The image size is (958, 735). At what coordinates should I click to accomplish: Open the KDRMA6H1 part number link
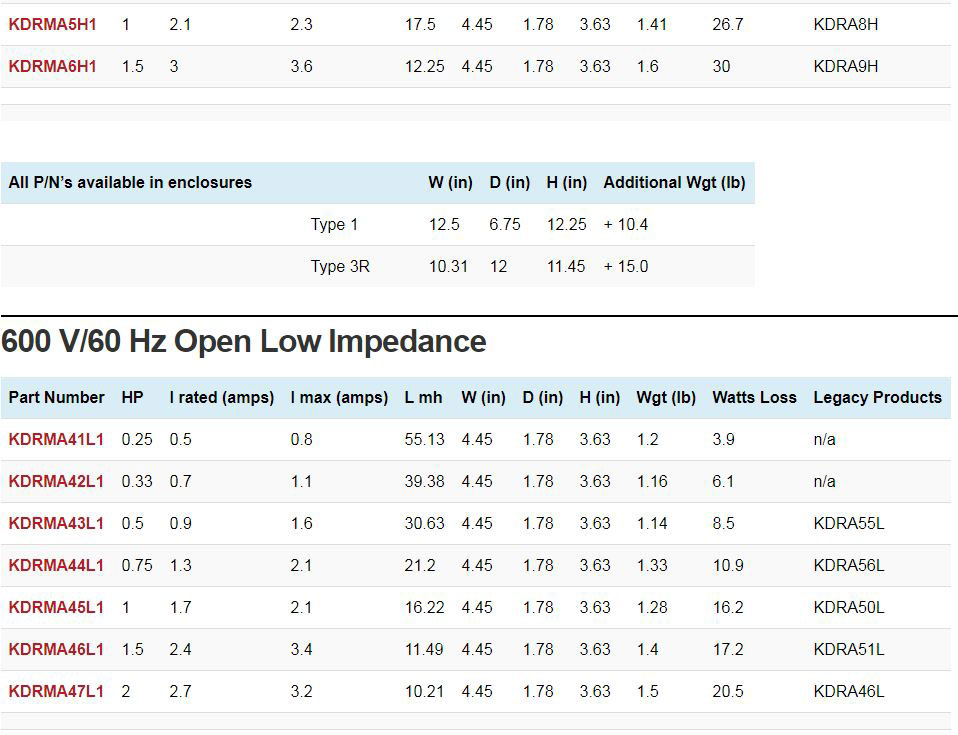(x=53, y=66)
